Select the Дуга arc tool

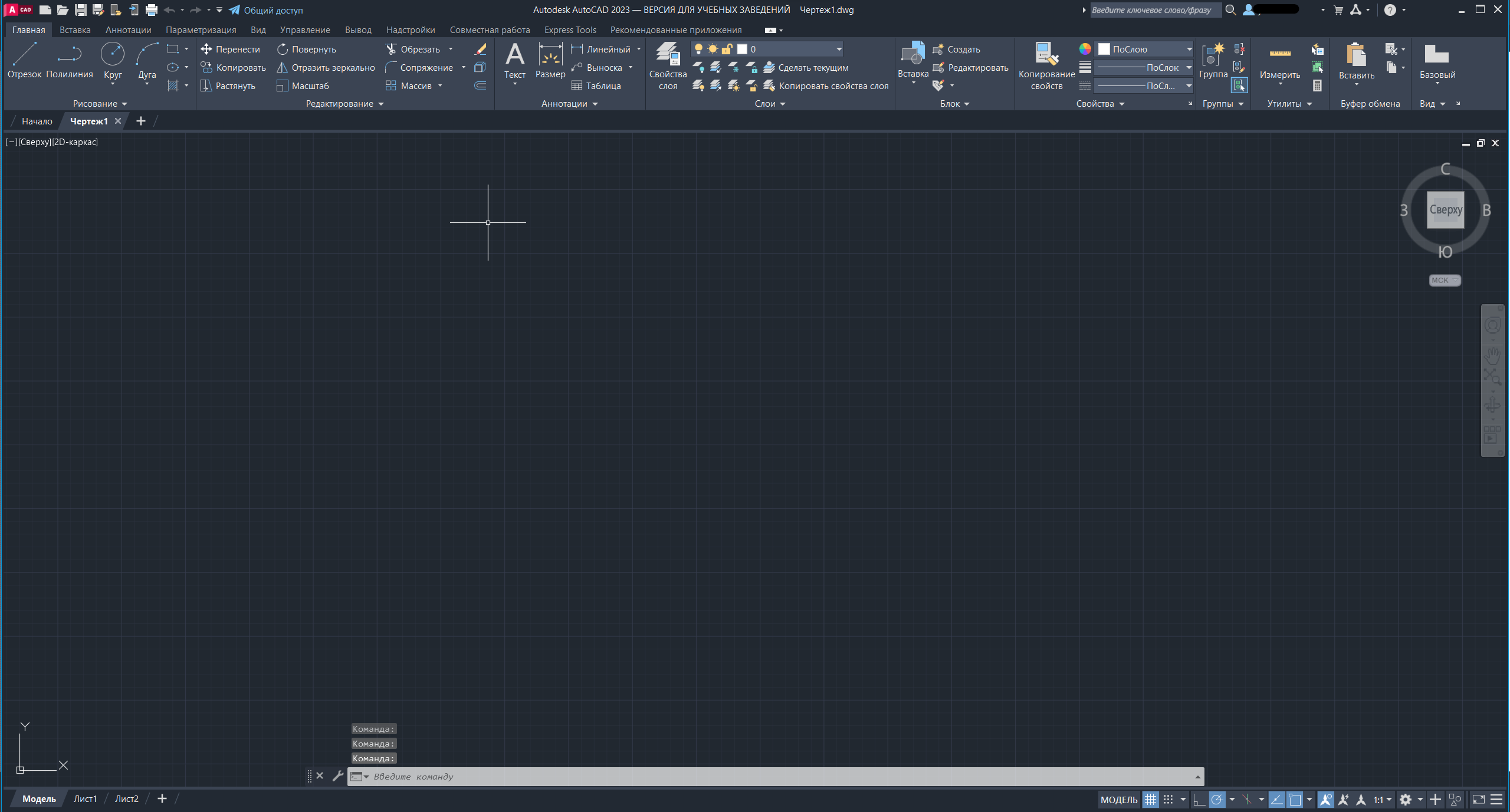pyautogui.click(x=147, y=60)
